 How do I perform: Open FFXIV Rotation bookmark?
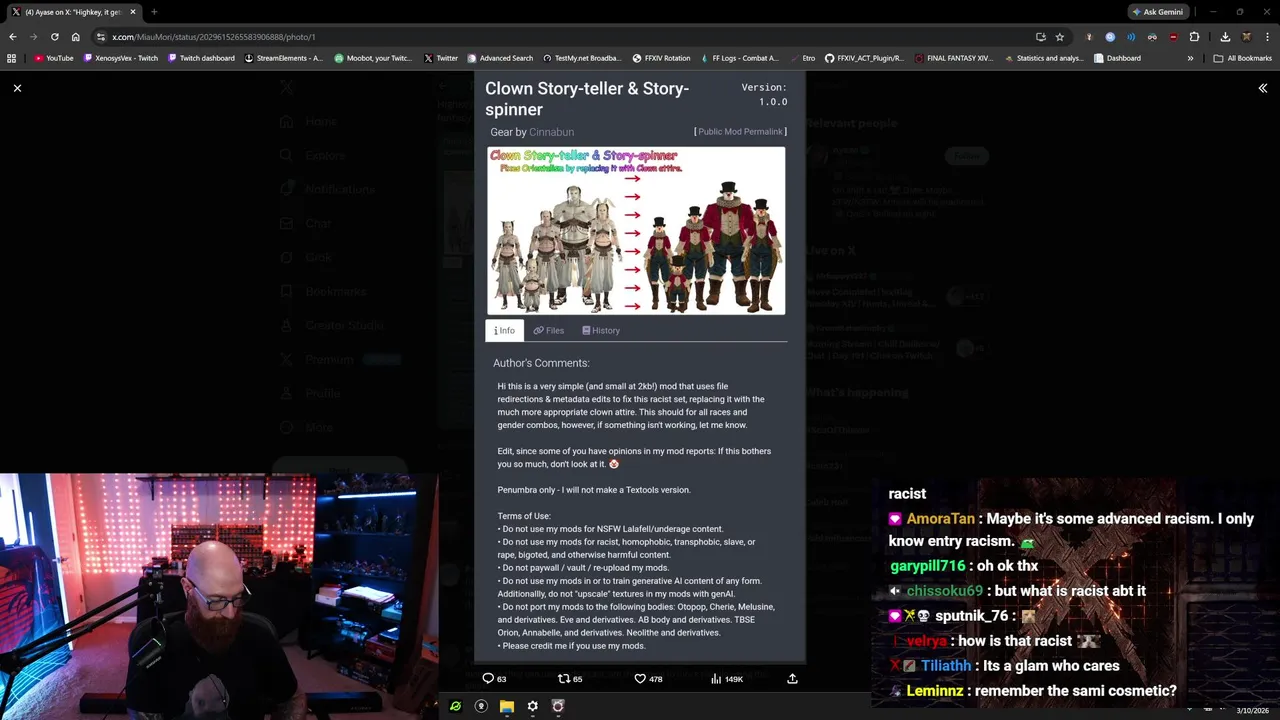pos(661,58)
